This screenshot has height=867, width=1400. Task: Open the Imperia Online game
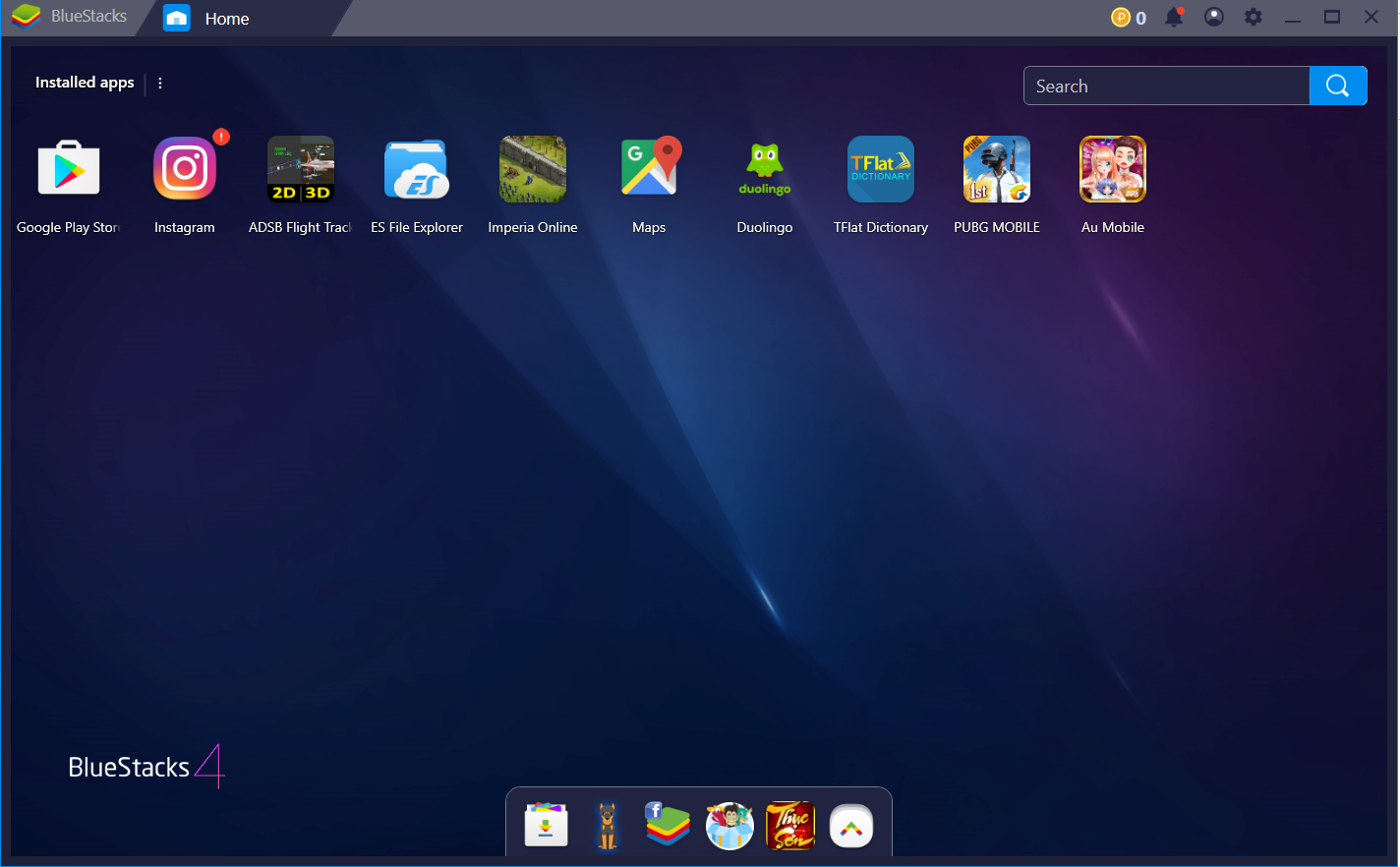pos(533,169)
